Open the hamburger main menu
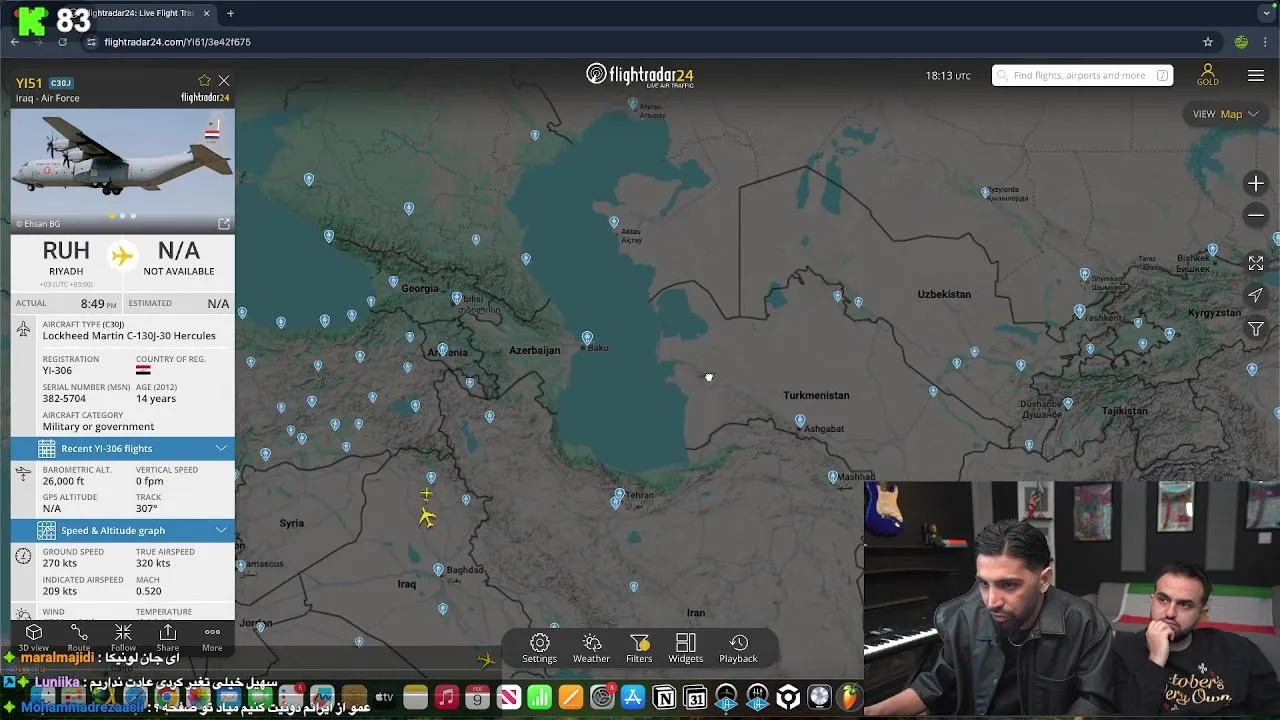The height and width of the screenshot is (720, 1280). coord(1256,76)
